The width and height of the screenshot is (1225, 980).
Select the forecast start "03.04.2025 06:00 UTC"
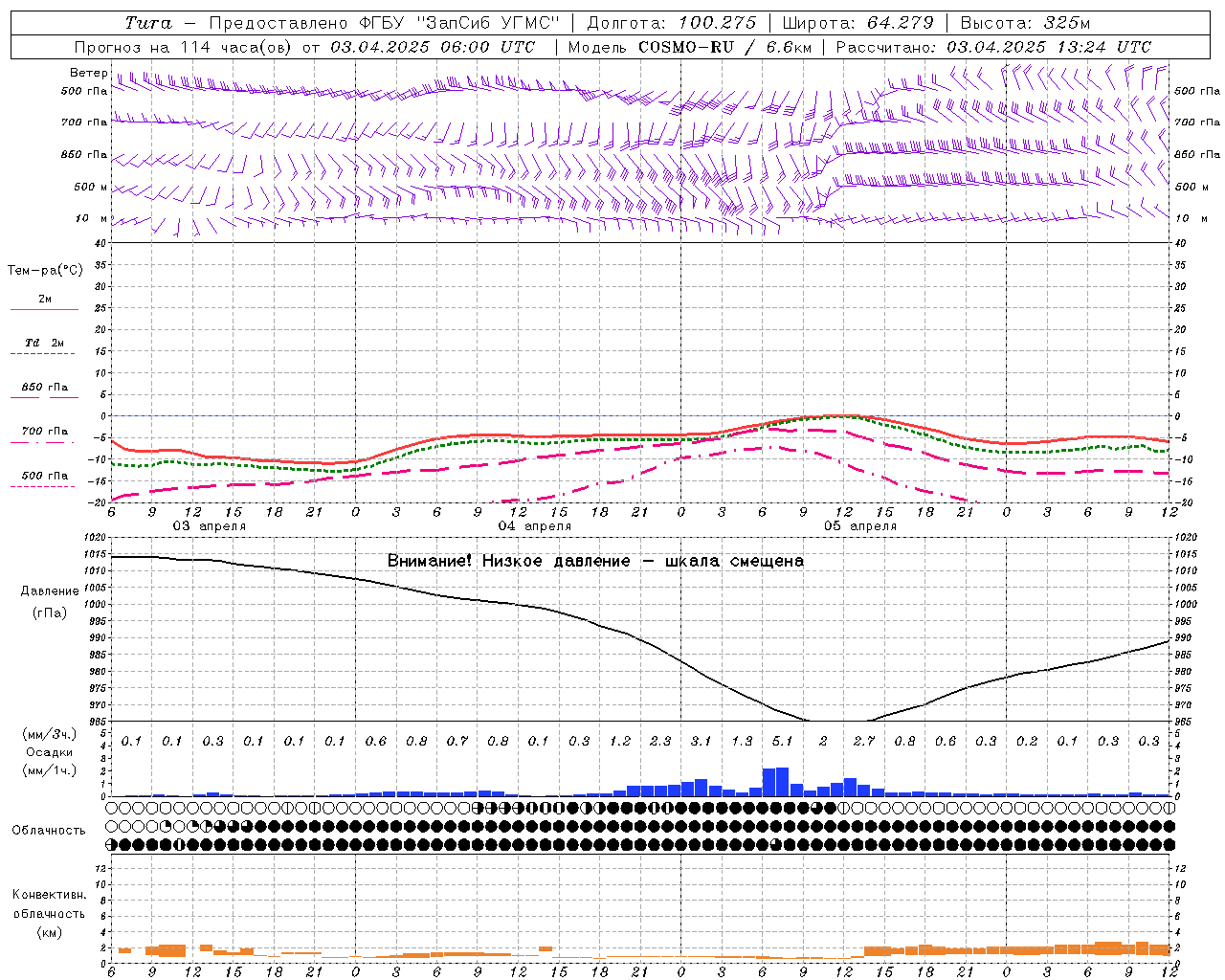tap(433, 47)
